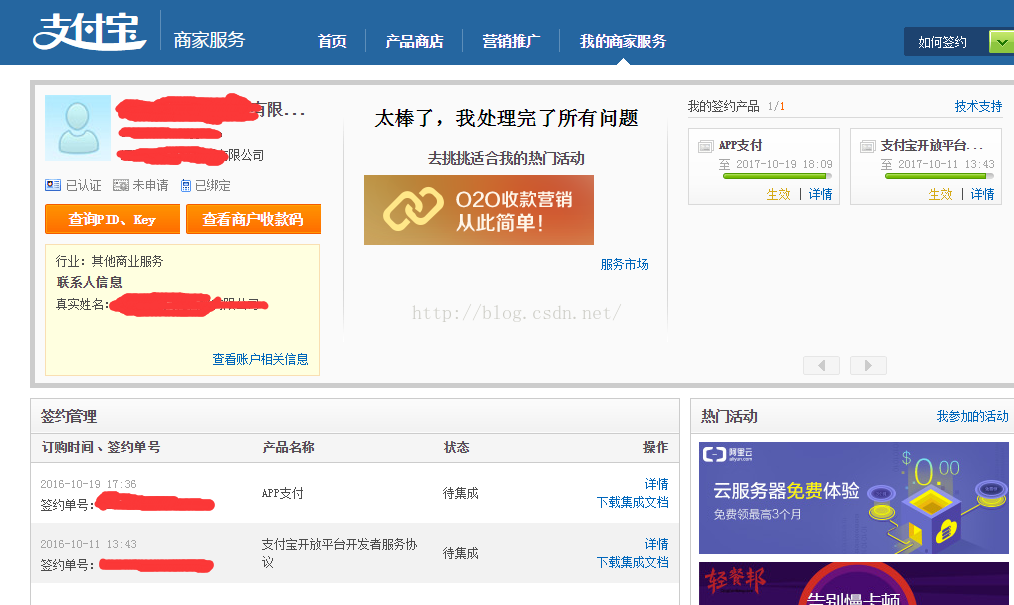Screen dimensions: 1014x605
Task: Click the 轻餐邦 promotional banner
Action: [x=854, y=584]
